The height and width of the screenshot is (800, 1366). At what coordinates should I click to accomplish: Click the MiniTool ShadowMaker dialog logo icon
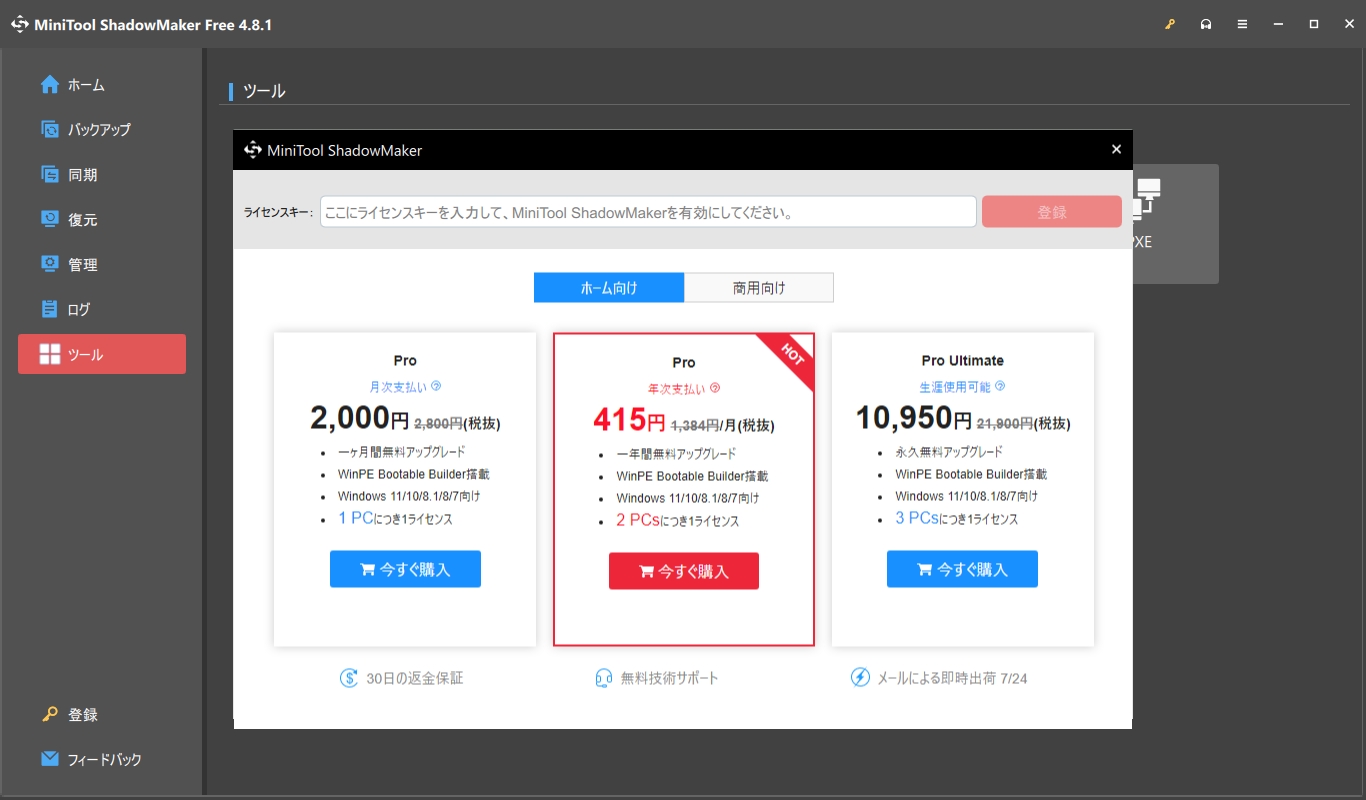[x=253, y=150]
